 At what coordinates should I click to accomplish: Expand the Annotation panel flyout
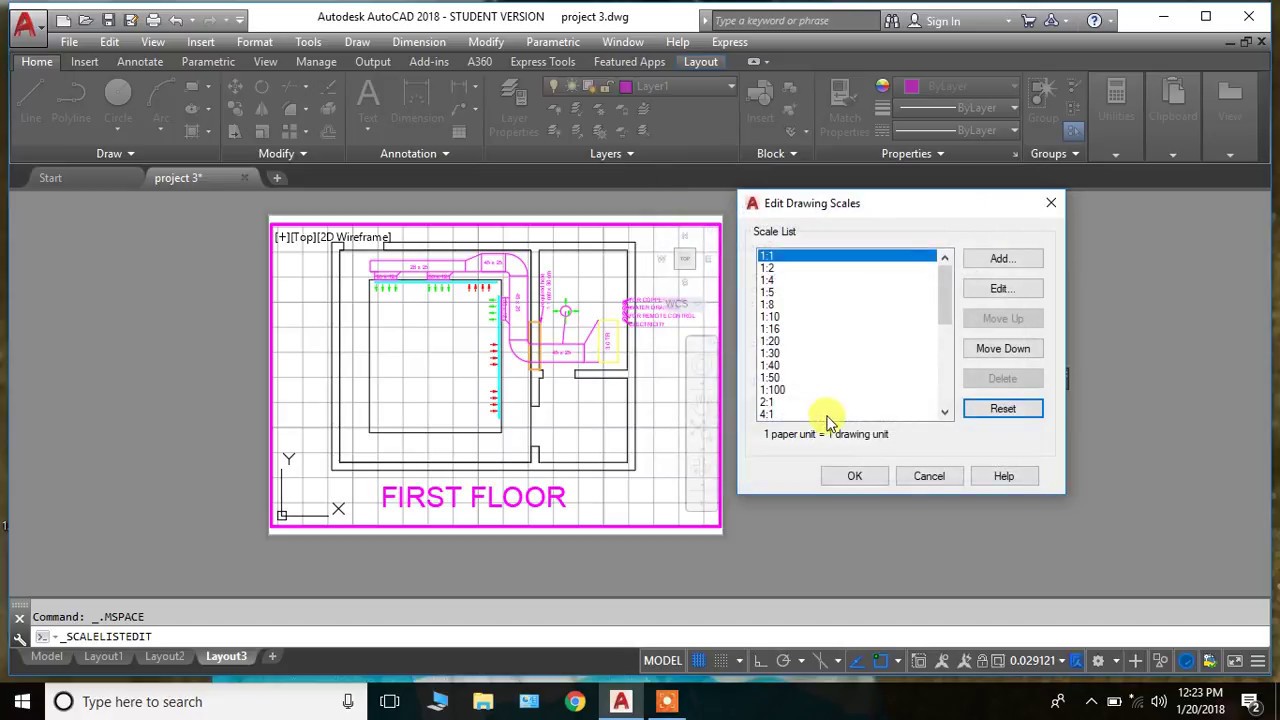tap(415, 154)
